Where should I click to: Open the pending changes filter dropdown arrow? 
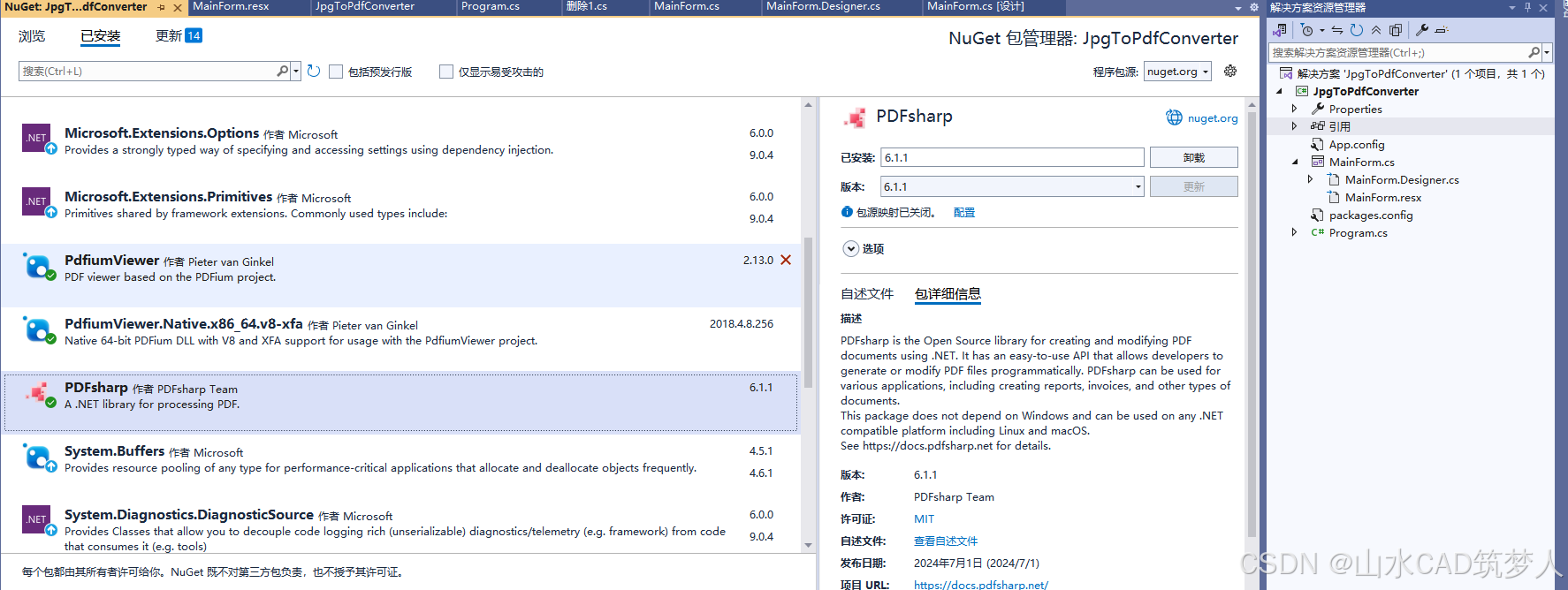point(1322,30)
